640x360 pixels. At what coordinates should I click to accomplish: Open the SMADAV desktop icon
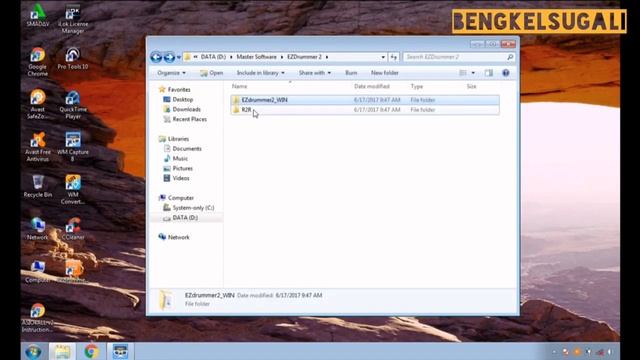[38, 15]
